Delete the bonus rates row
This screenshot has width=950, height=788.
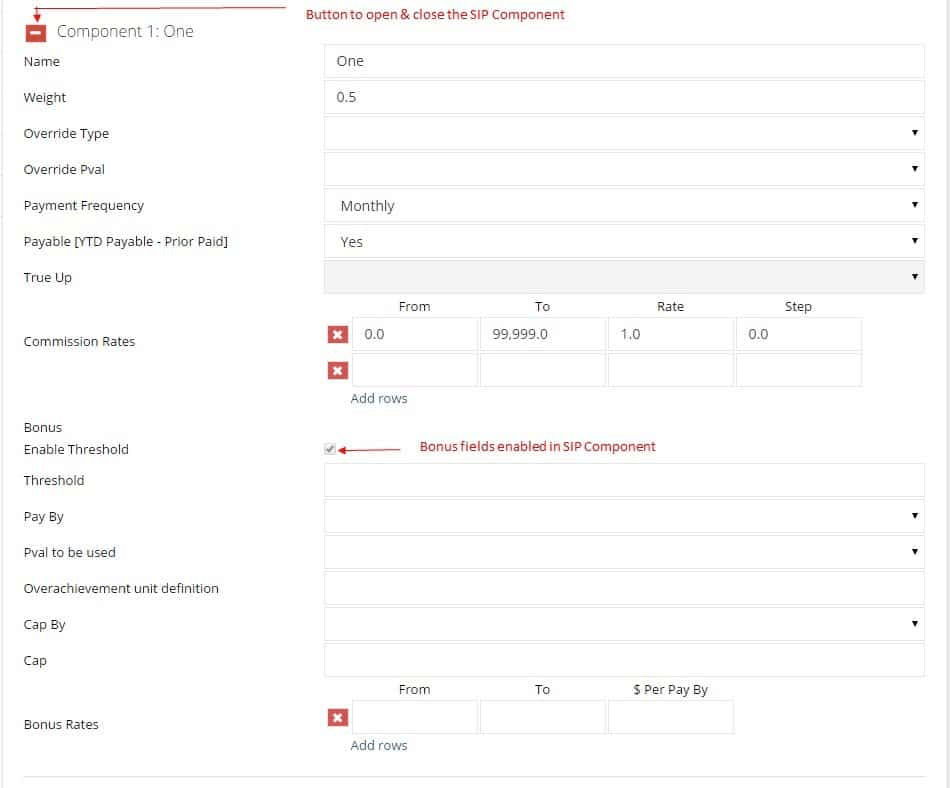click(x=337, y=717)
